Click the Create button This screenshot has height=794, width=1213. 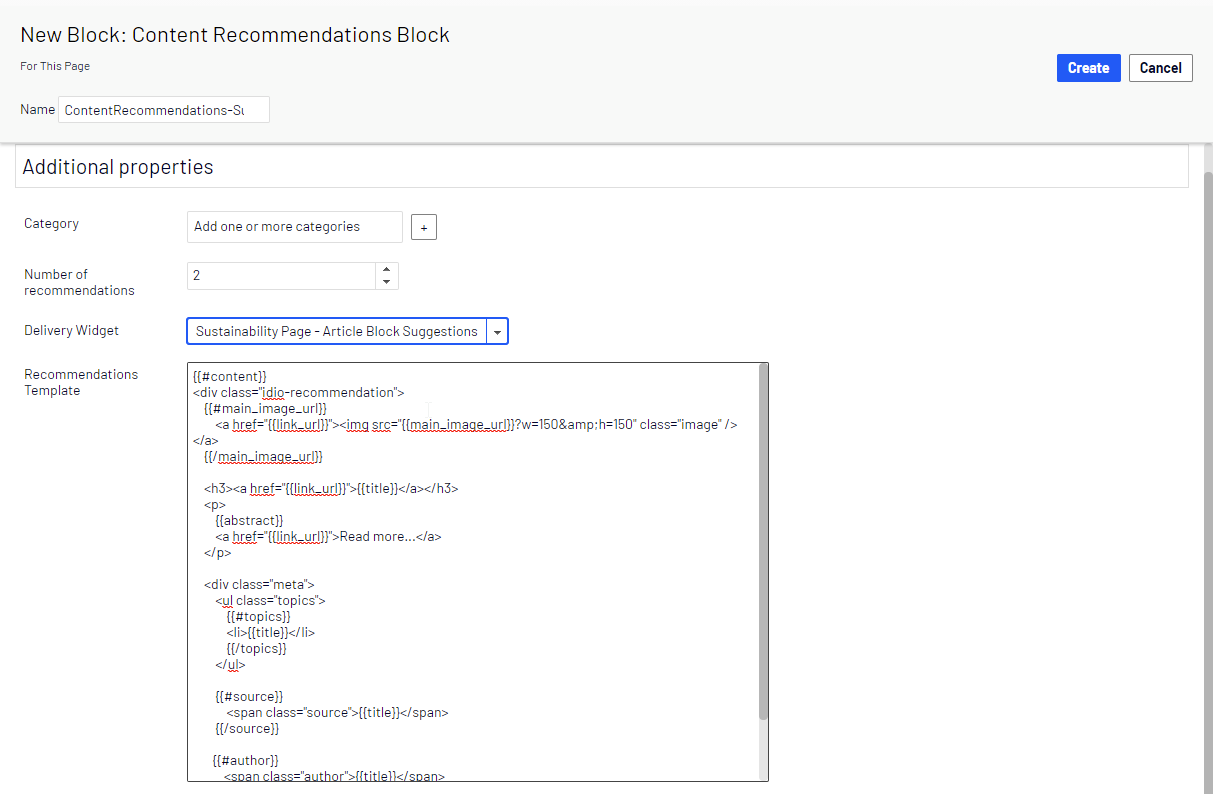pos(1088,68)
